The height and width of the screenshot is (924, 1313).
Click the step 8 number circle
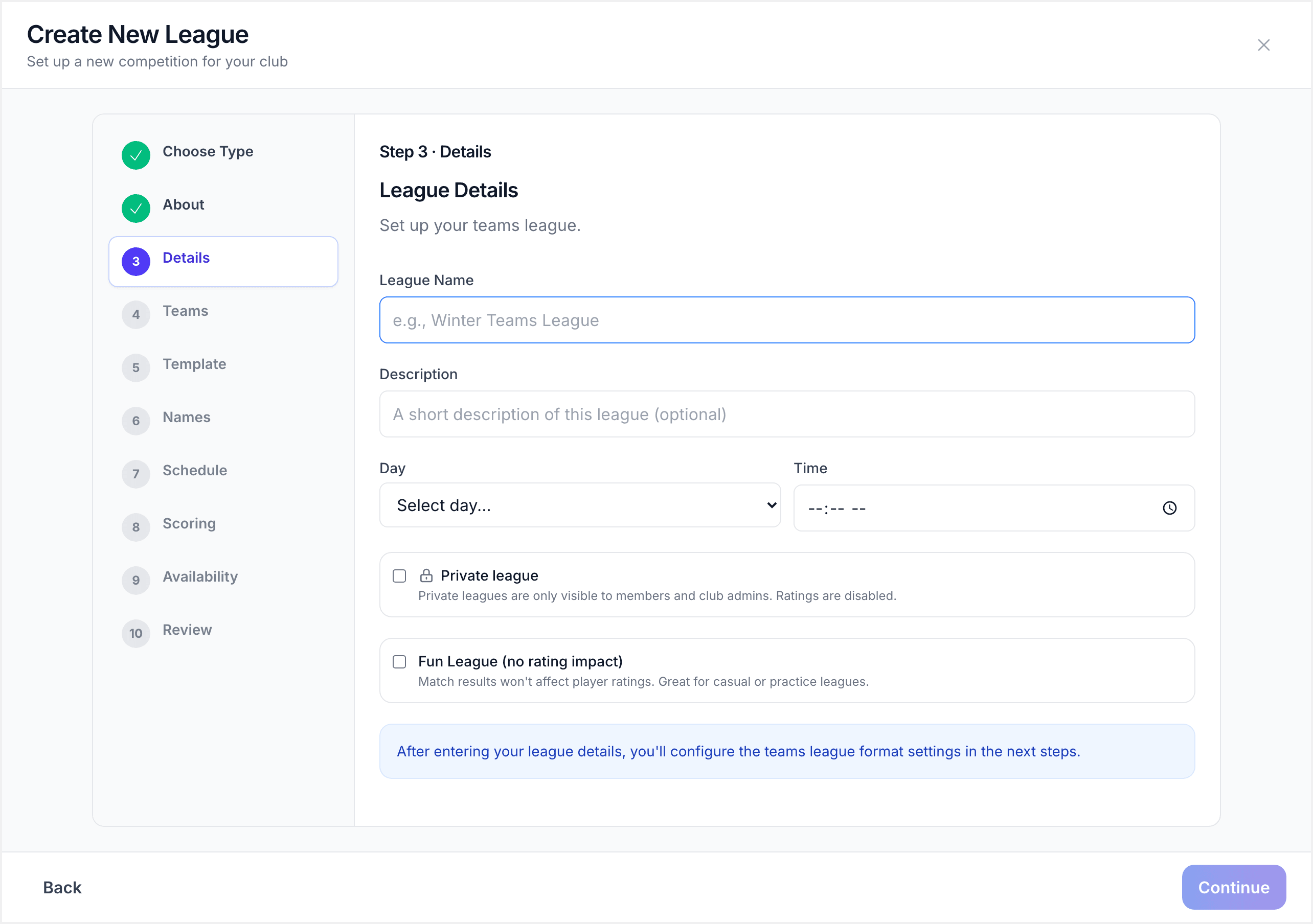coord(135,527)
